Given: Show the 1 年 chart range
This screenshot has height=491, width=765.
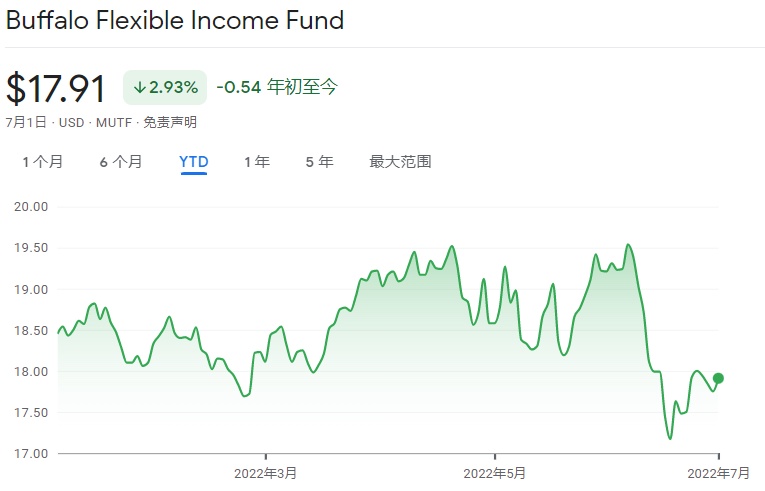Looking at the screenshot, I should click(257, 161).
